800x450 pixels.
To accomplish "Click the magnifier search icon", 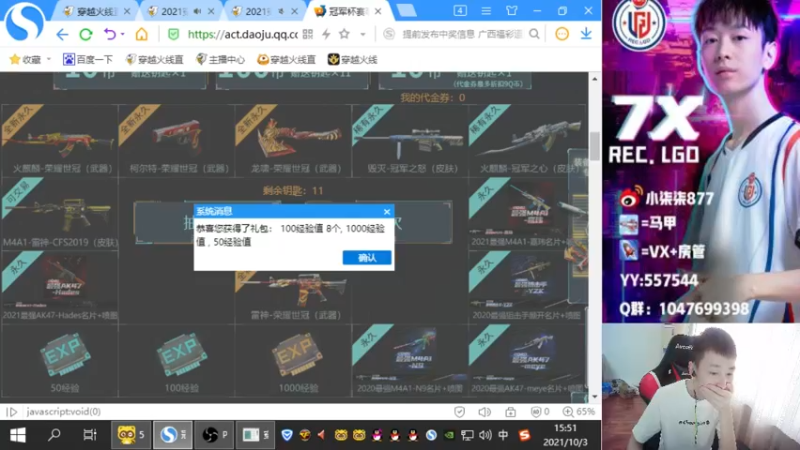I will [534, 34].
